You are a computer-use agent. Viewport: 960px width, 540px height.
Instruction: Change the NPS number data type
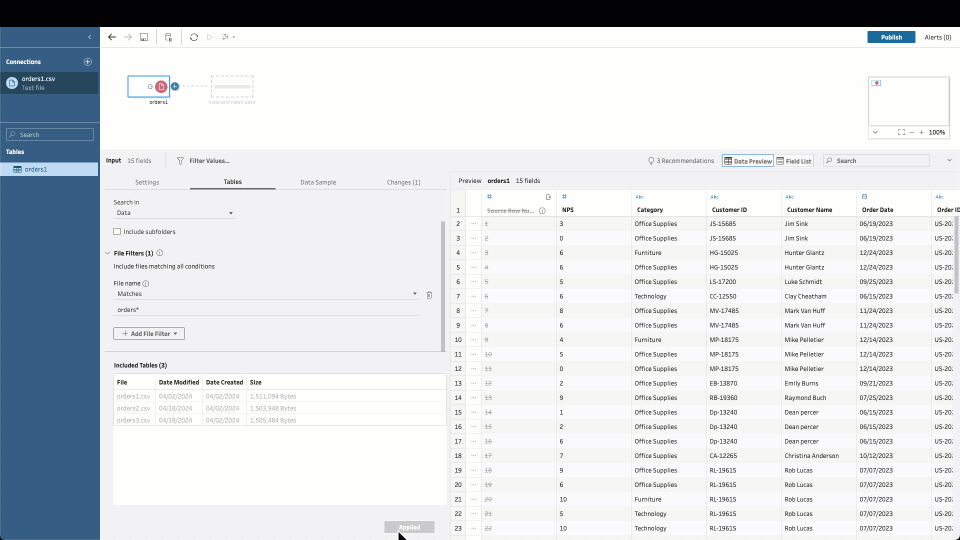(x=564, y=197)
